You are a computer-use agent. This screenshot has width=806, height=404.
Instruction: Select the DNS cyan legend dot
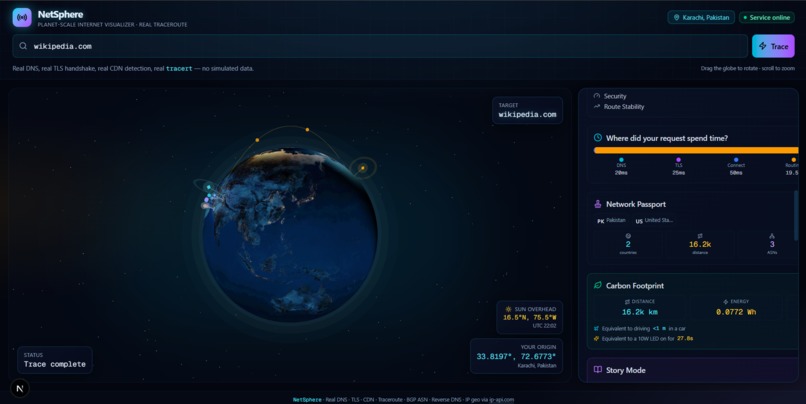click(621, 160)
